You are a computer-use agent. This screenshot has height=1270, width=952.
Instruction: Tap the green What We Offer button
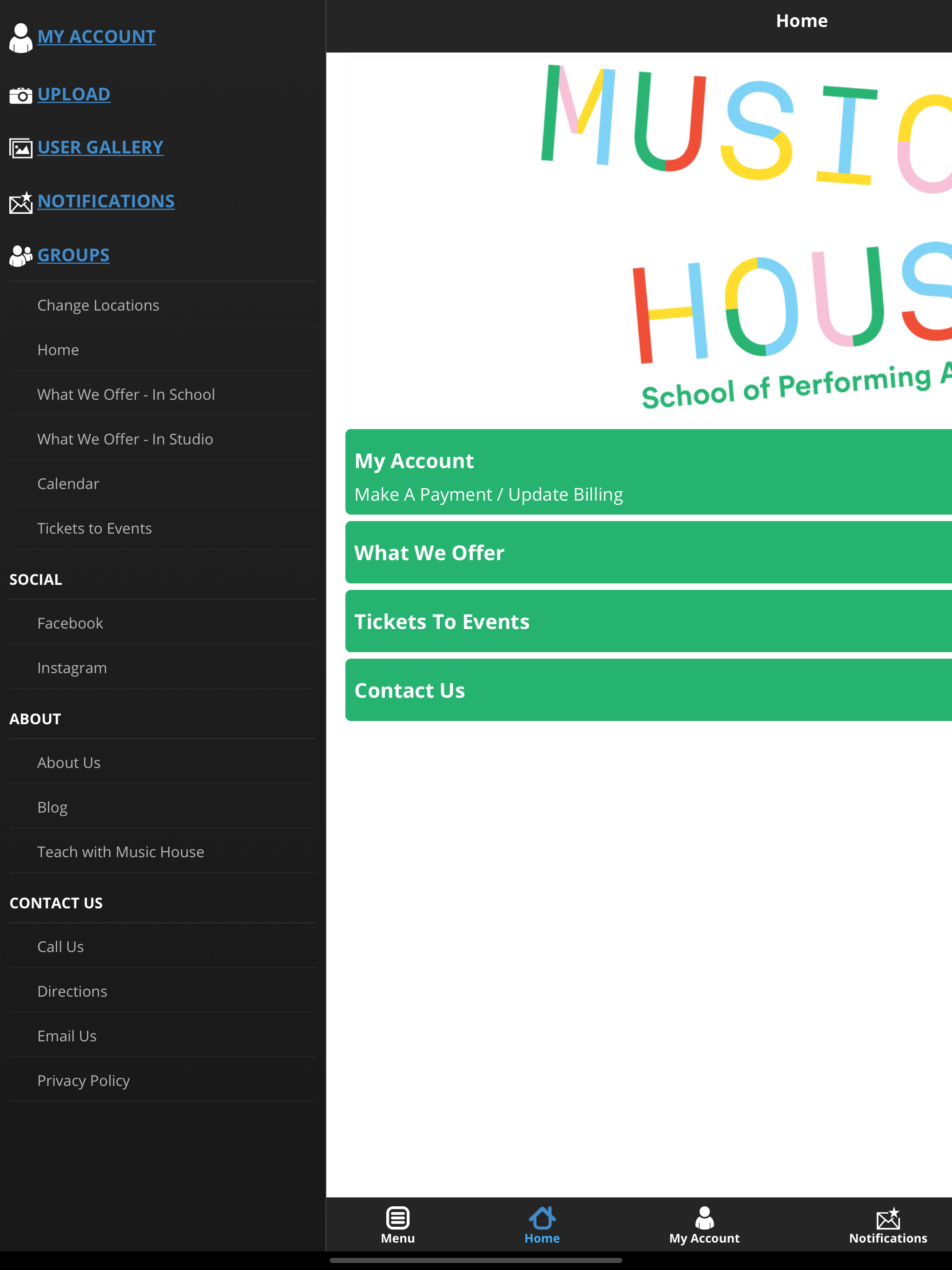tap(648, 552)
